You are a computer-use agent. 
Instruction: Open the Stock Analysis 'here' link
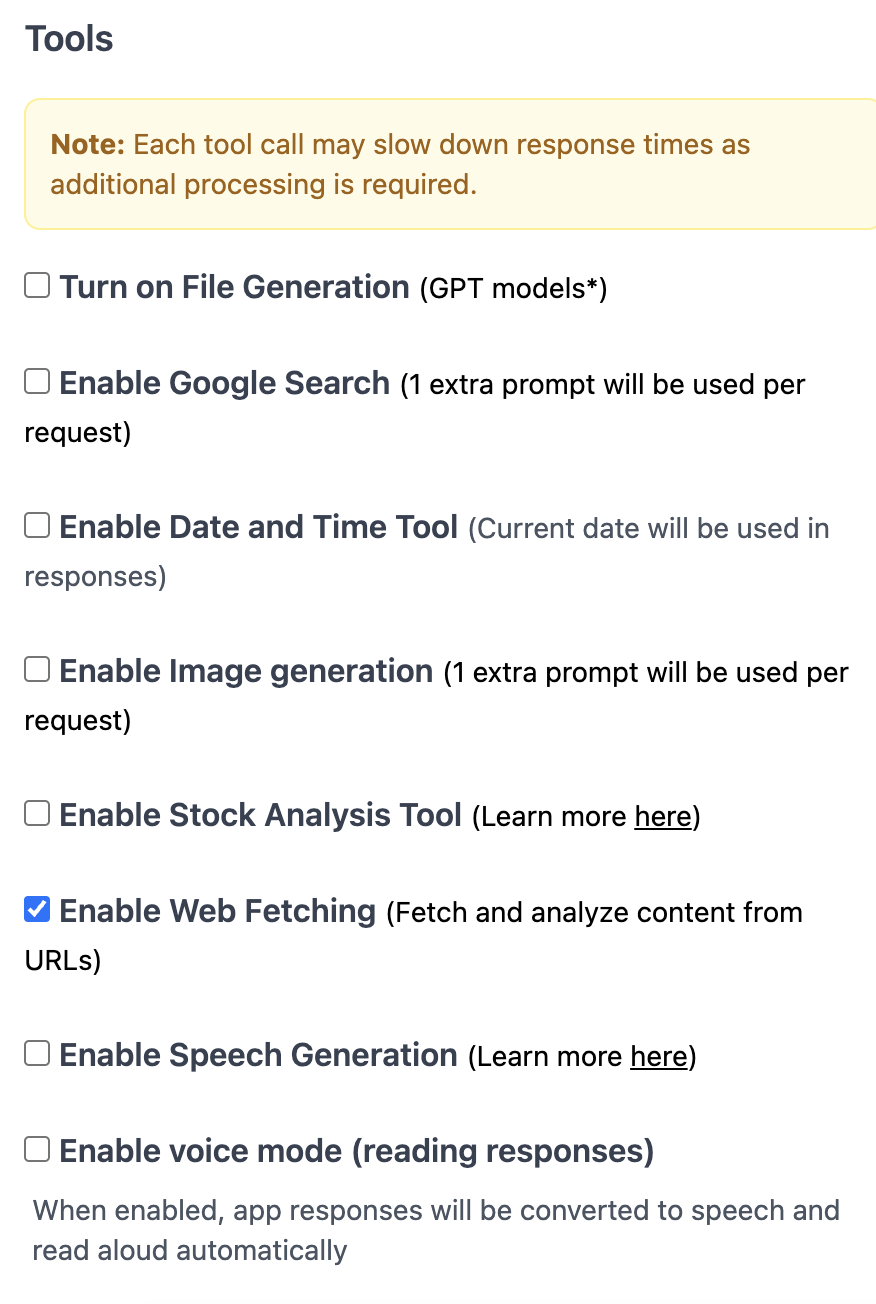tap(663, 817)
